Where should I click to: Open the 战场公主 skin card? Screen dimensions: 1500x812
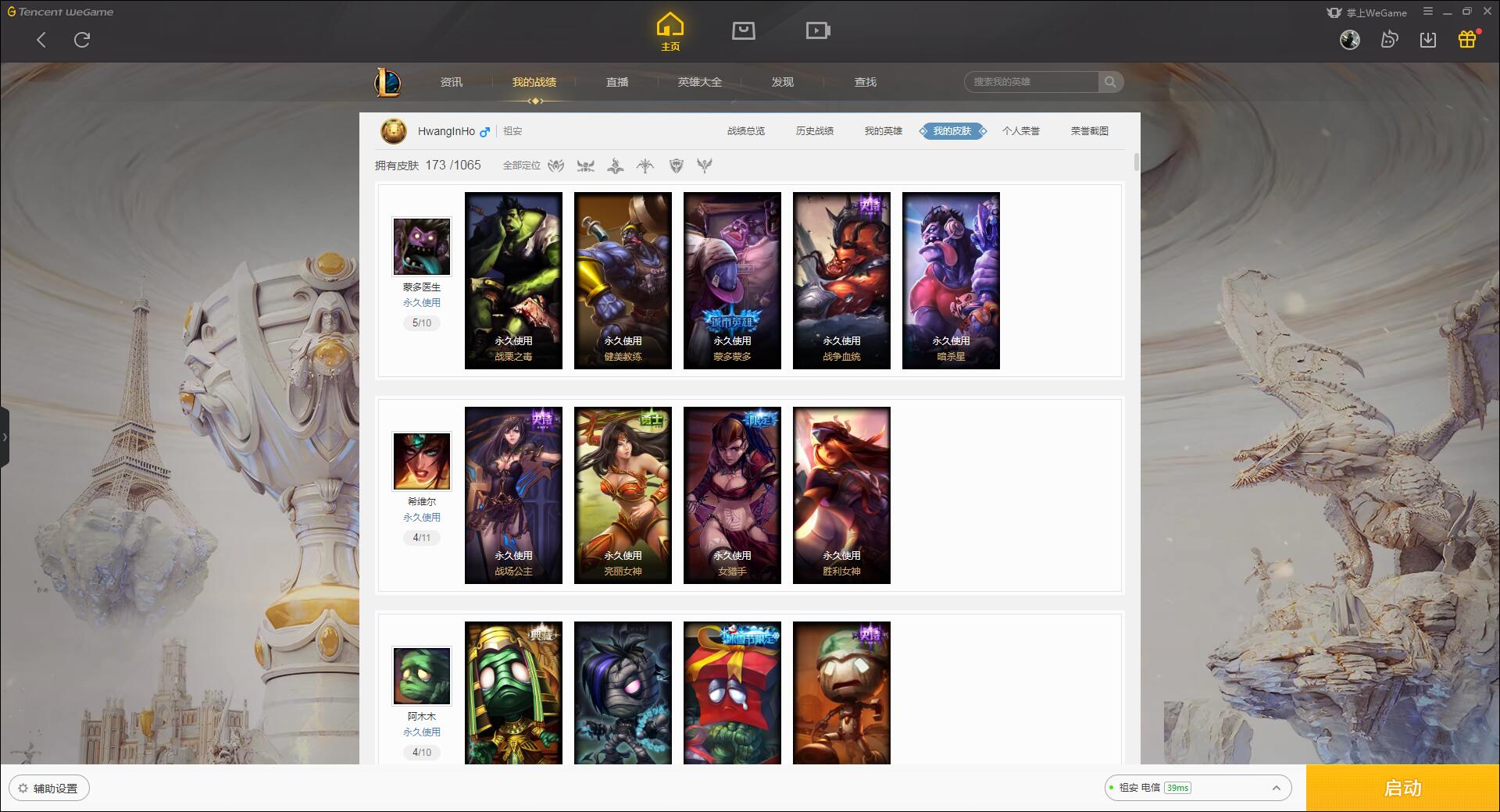tap(513, 495)
